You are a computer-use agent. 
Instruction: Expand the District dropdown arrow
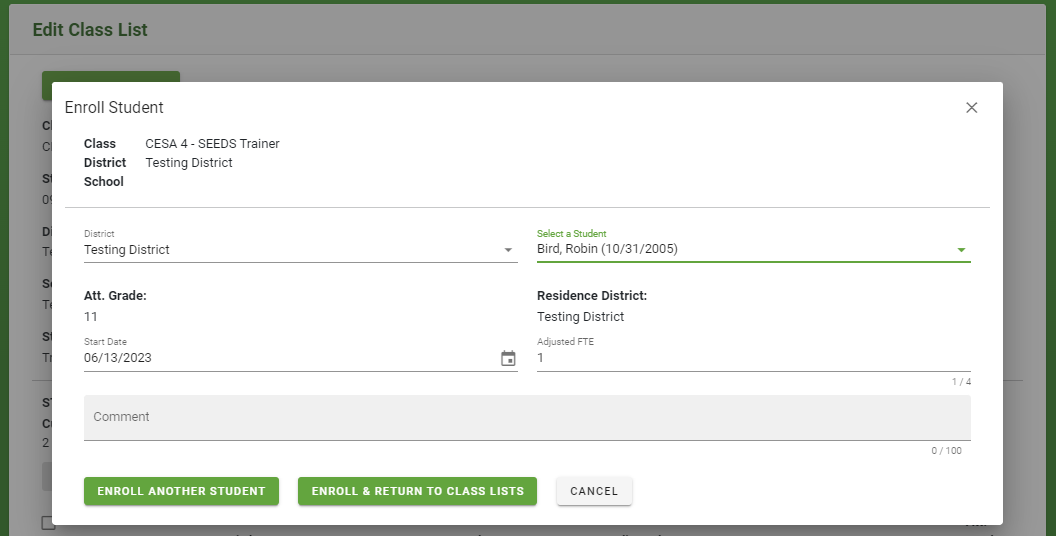pos(508,250)
